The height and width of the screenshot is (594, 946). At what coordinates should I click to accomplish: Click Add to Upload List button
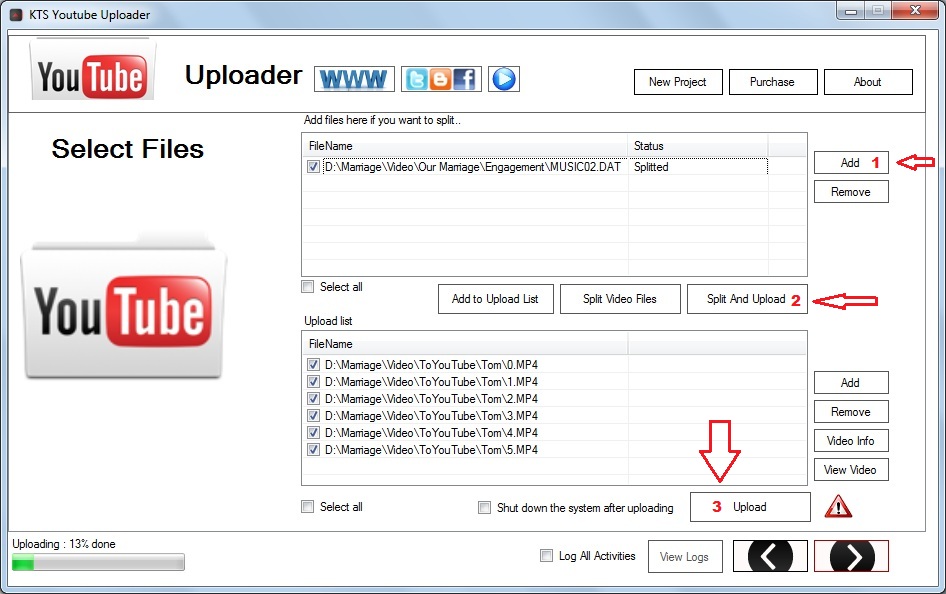(496, 299)
